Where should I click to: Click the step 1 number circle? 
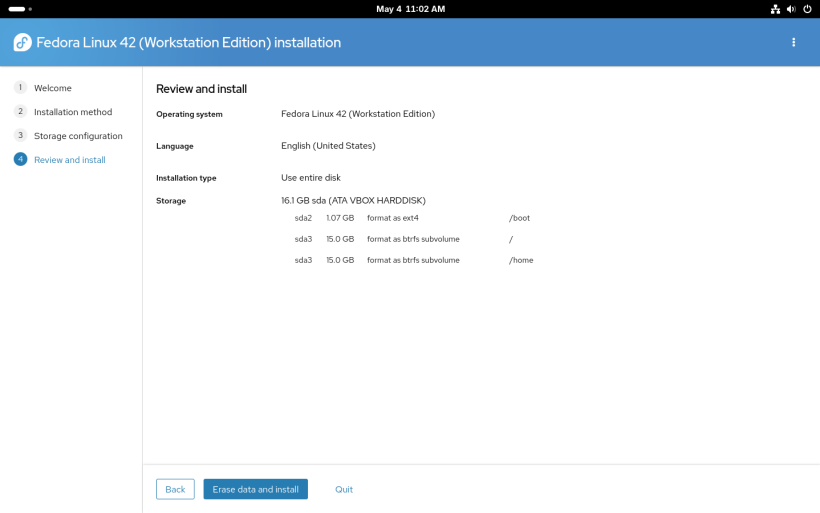click(20, 87)
